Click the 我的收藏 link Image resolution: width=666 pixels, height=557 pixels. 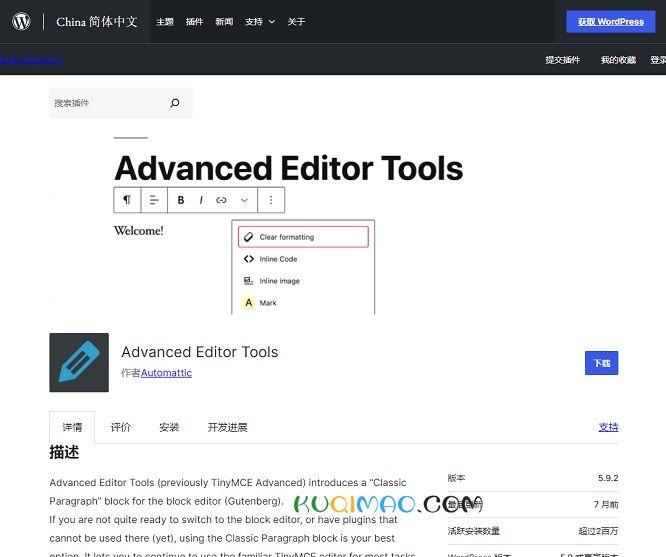[618, 60]
